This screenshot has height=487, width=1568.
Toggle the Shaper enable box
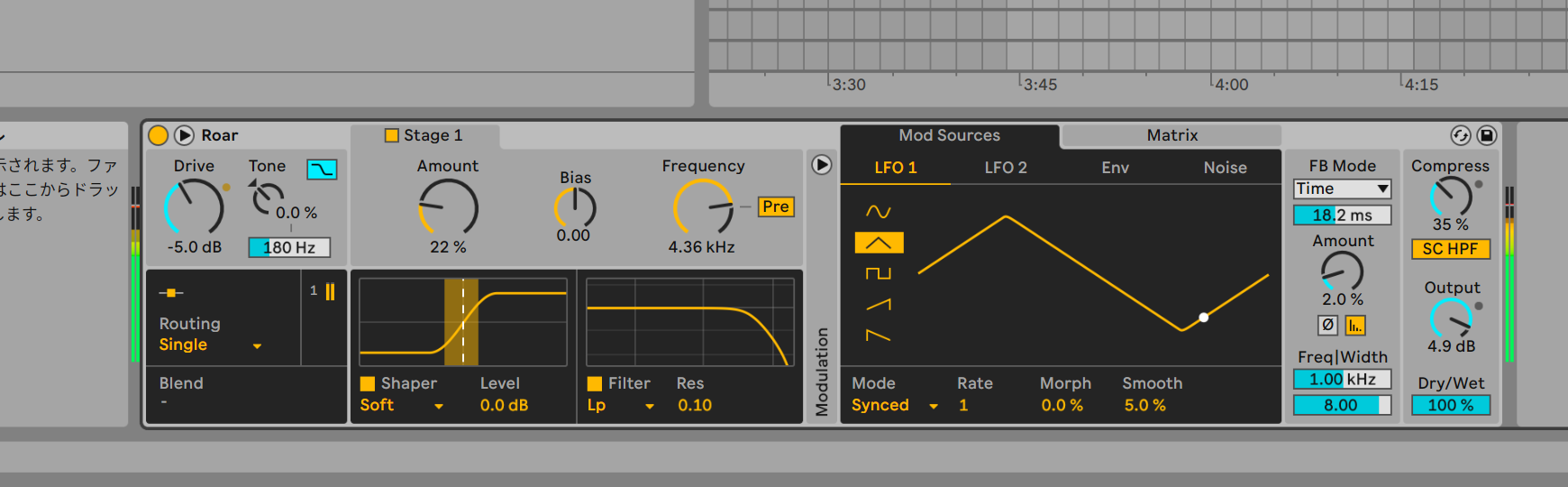[x=368, y=383]
